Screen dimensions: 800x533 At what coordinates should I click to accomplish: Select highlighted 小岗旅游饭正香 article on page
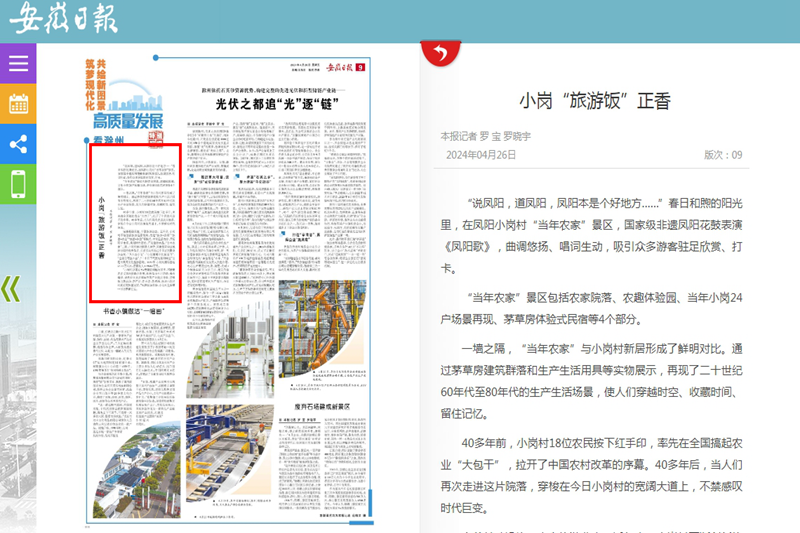pyautogui.click(x=135, y=223)
